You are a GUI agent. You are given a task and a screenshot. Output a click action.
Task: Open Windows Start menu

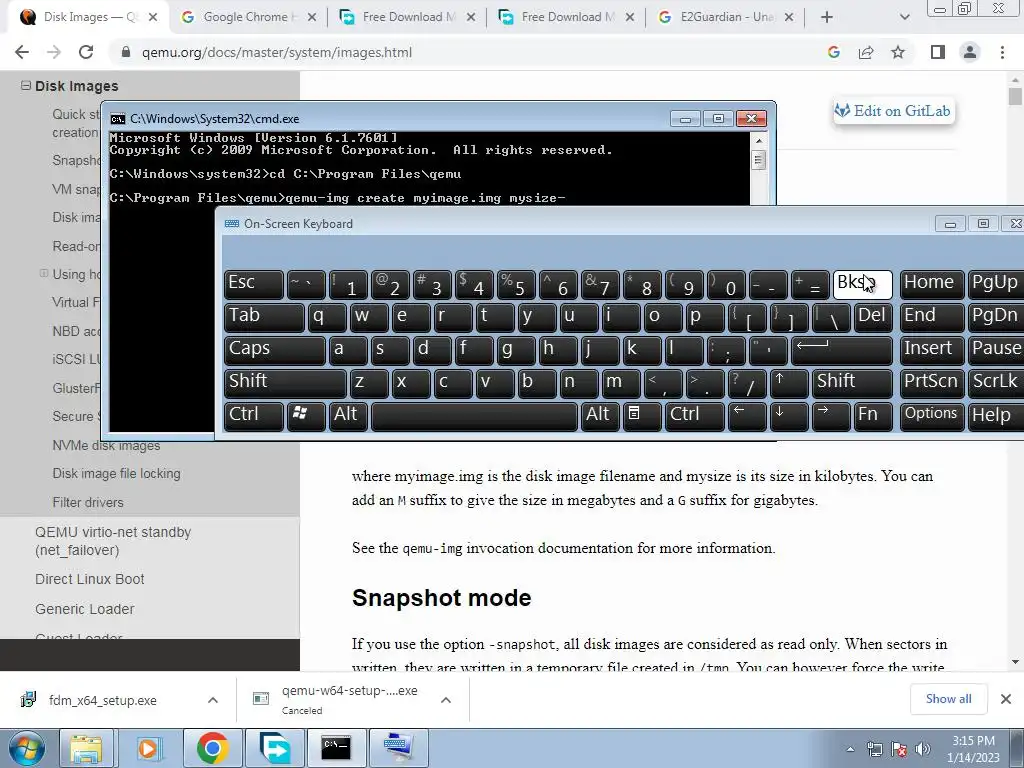point(27,748)
